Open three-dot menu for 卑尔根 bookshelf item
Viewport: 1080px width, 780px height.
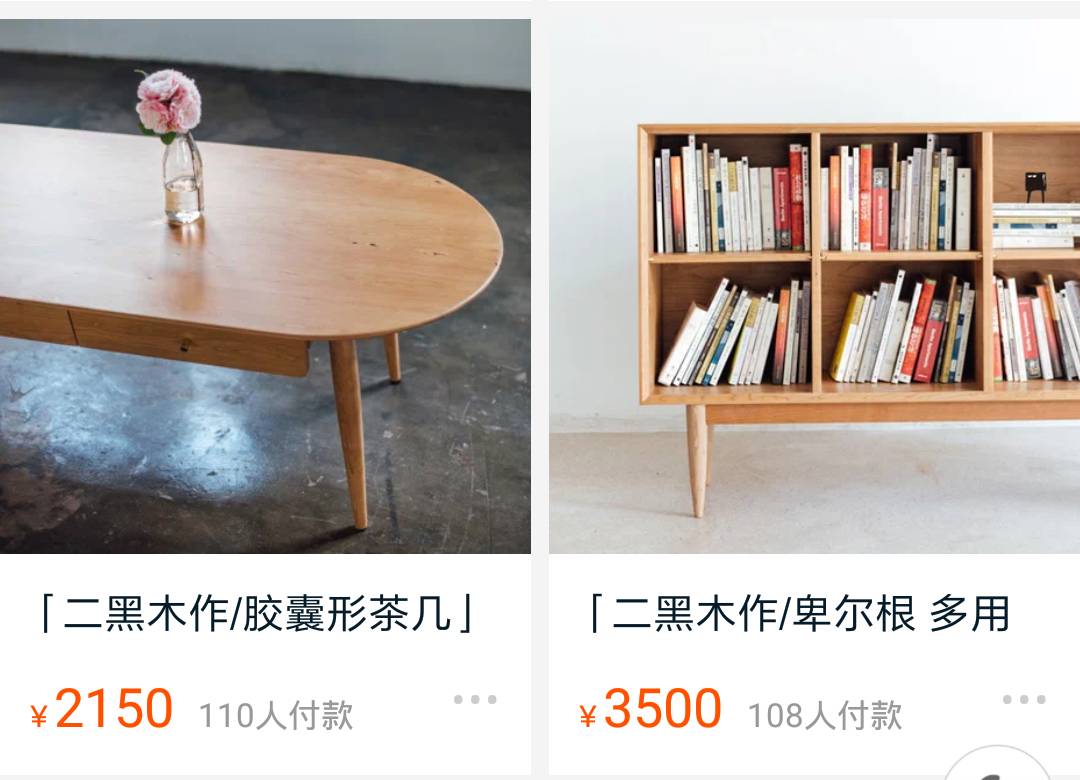(x=1024, y=699)
